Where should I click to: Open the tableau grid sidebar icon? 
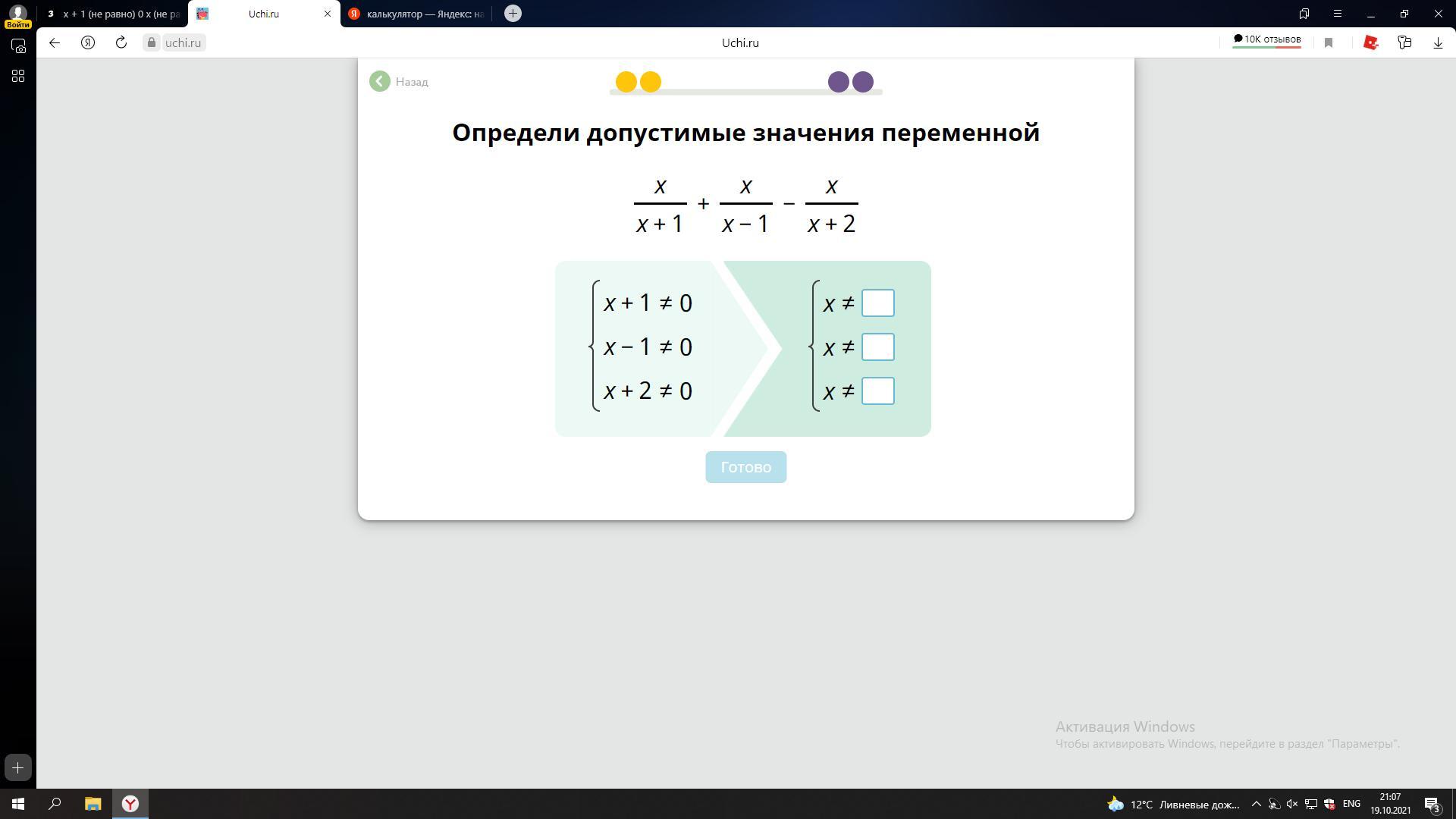tap(18, 76)
